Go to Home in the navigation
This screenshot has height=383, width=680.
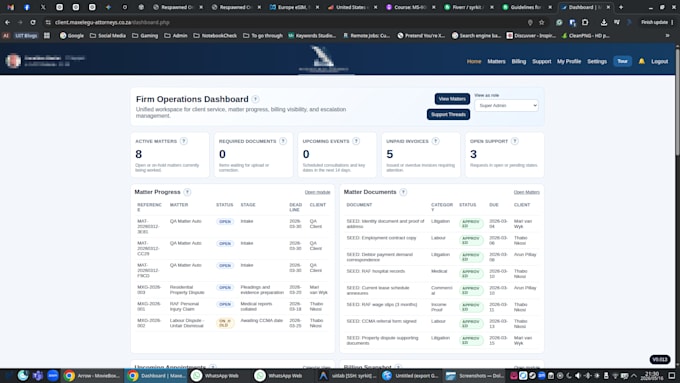pos(474,62)
